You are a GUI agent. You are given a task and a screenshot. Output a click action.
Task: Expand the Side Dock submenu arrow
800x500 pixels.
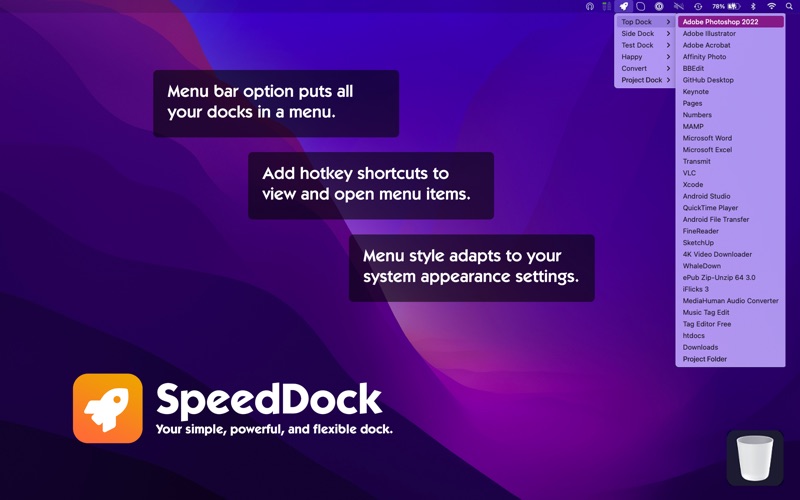(668, 34)
